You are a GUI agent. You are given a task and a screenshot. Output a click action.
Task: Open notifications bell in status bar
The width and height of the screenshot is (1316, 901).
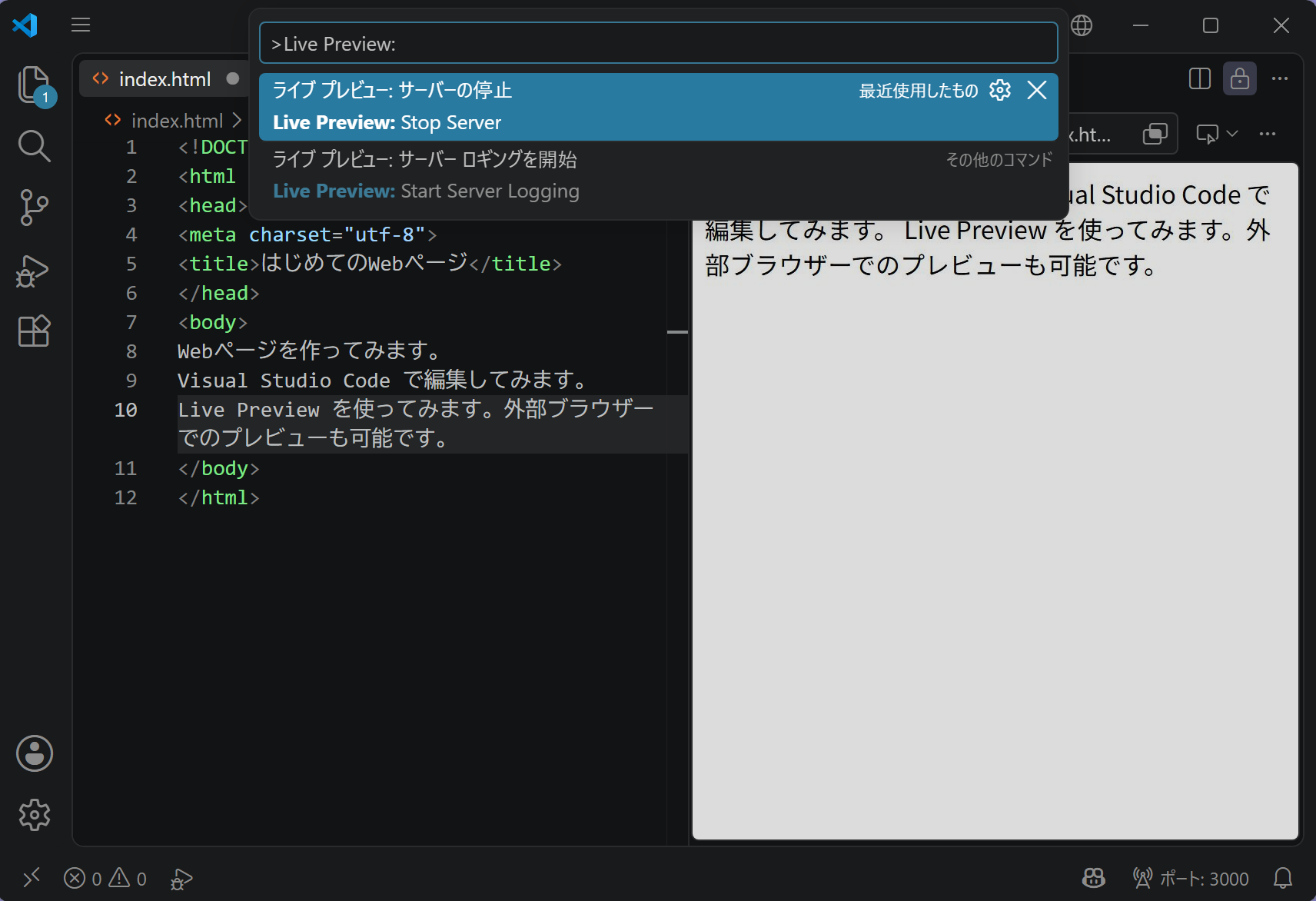coord(1283,878)
